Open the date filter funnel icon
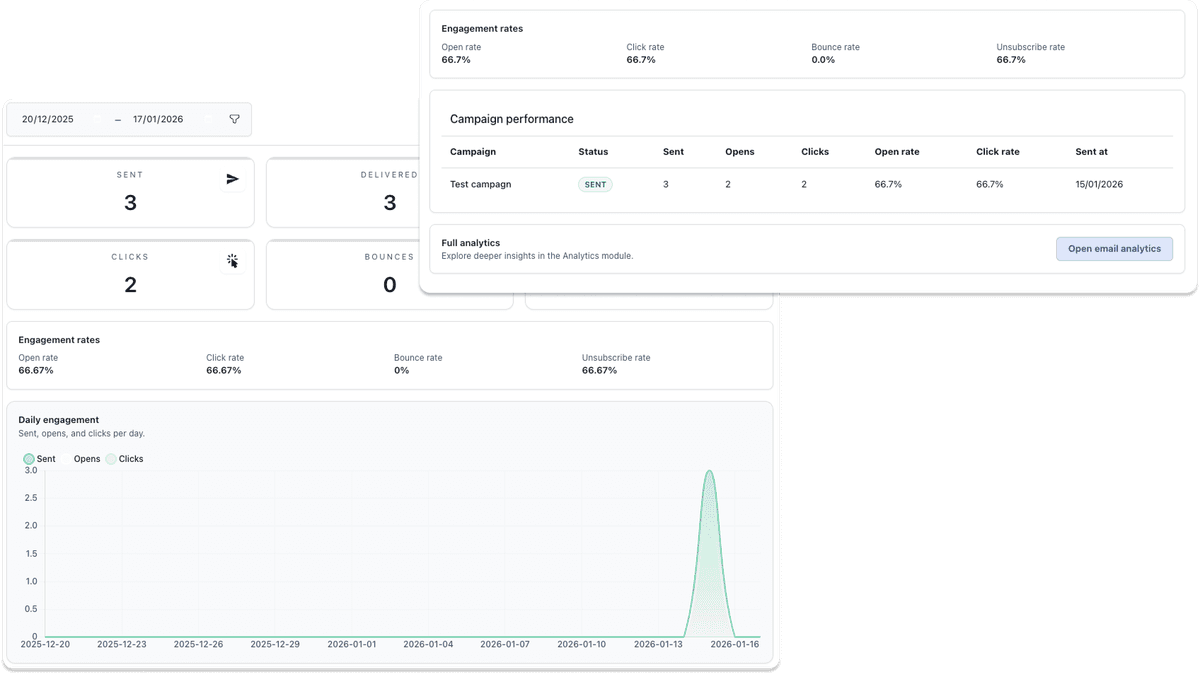The height and width of the screenshot is (674, 1200). pos(234,119)
